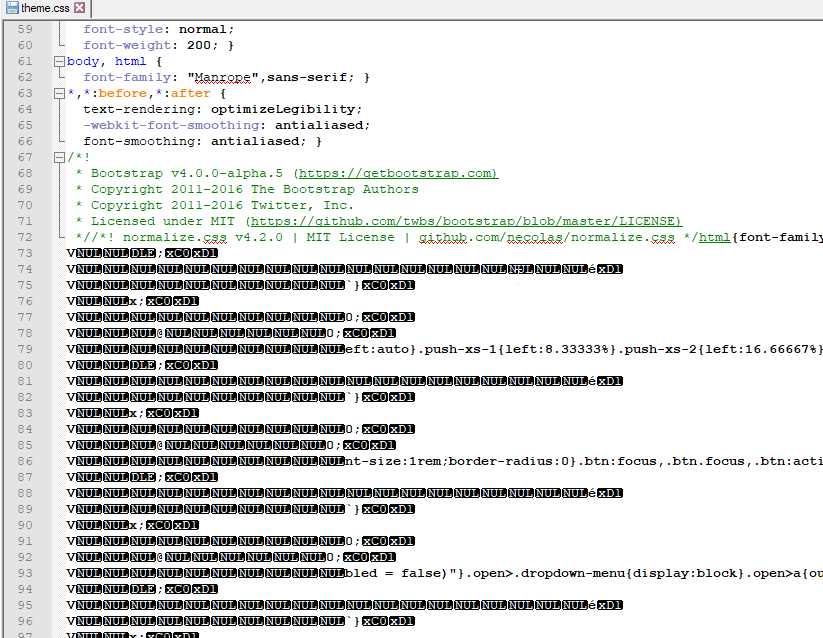Close the theme.css tab
The image size is (823, 638).
pyautogui.click(x=79, y=8)
